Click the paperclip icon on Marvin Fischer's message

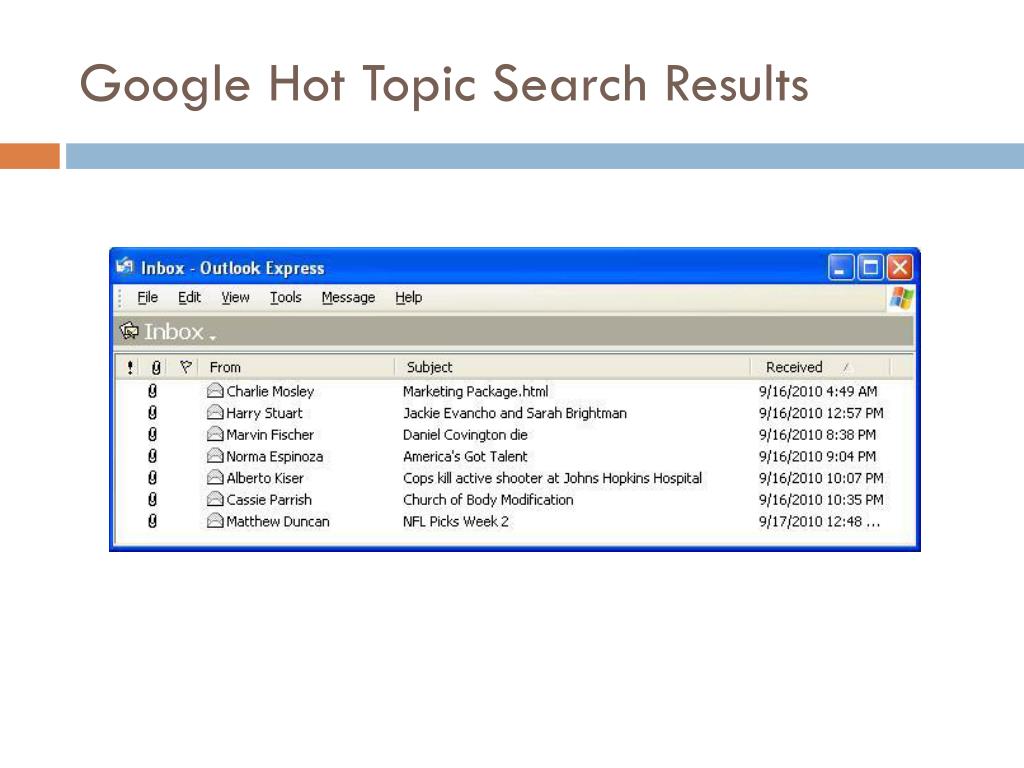click(152, 434)
